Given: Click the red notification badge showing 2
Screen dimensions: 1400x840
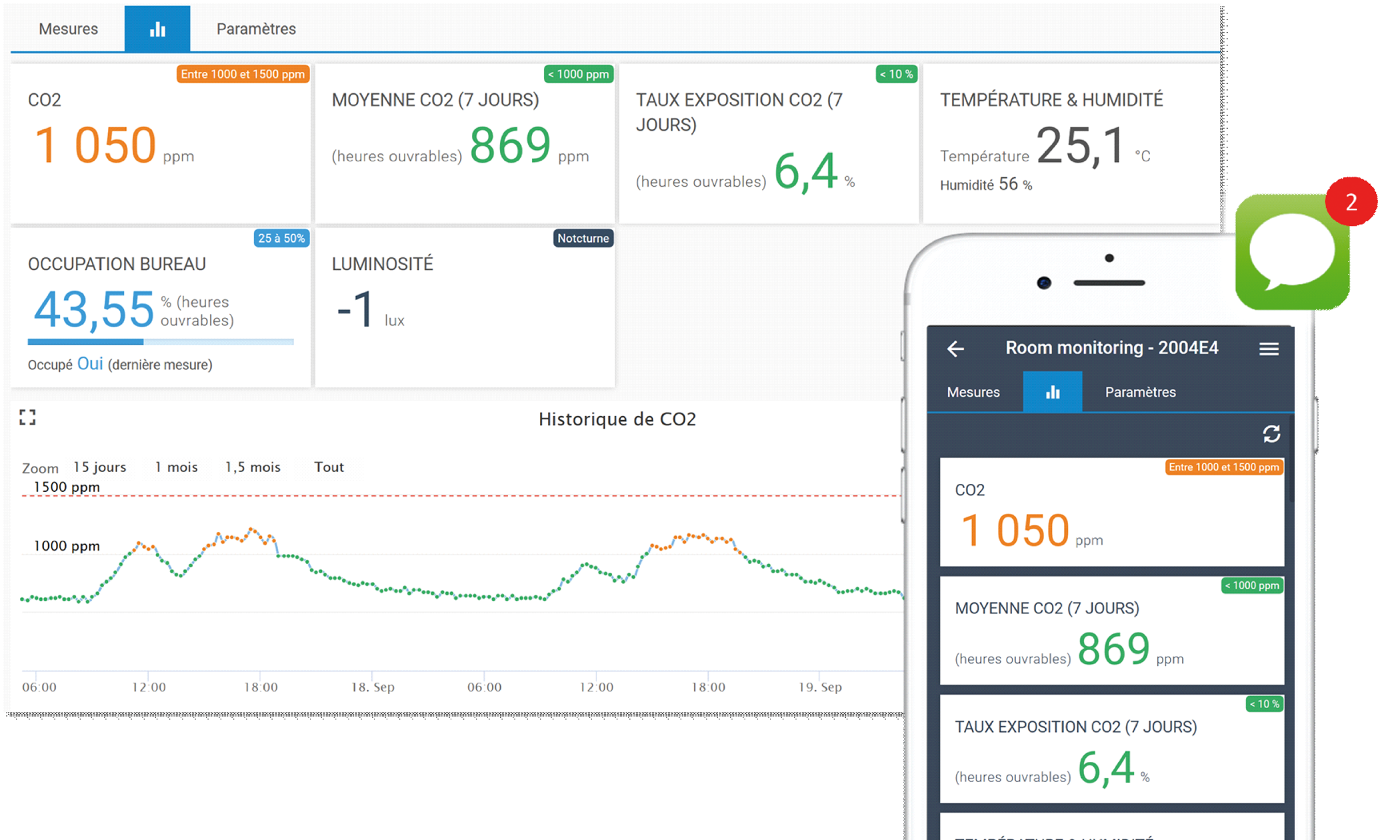Looking at the screenshot, I should tap(1351, 201).
